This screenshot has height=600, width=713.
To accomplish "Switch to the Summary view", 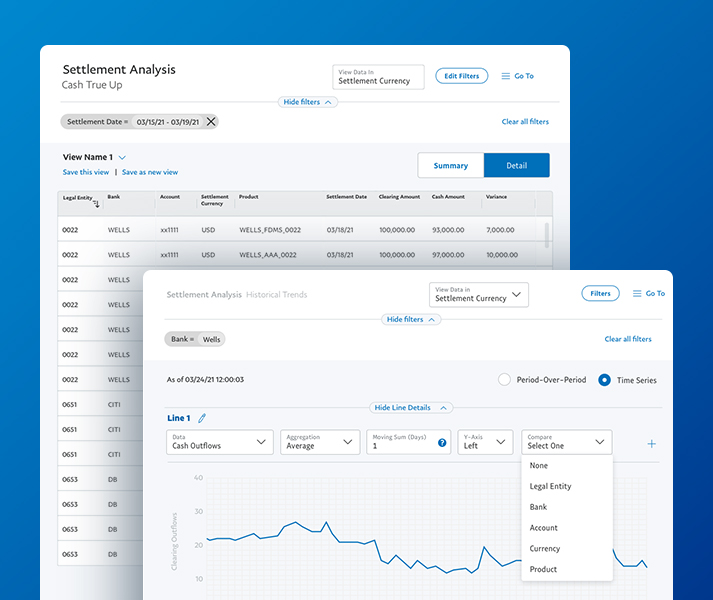I will 450,166.
